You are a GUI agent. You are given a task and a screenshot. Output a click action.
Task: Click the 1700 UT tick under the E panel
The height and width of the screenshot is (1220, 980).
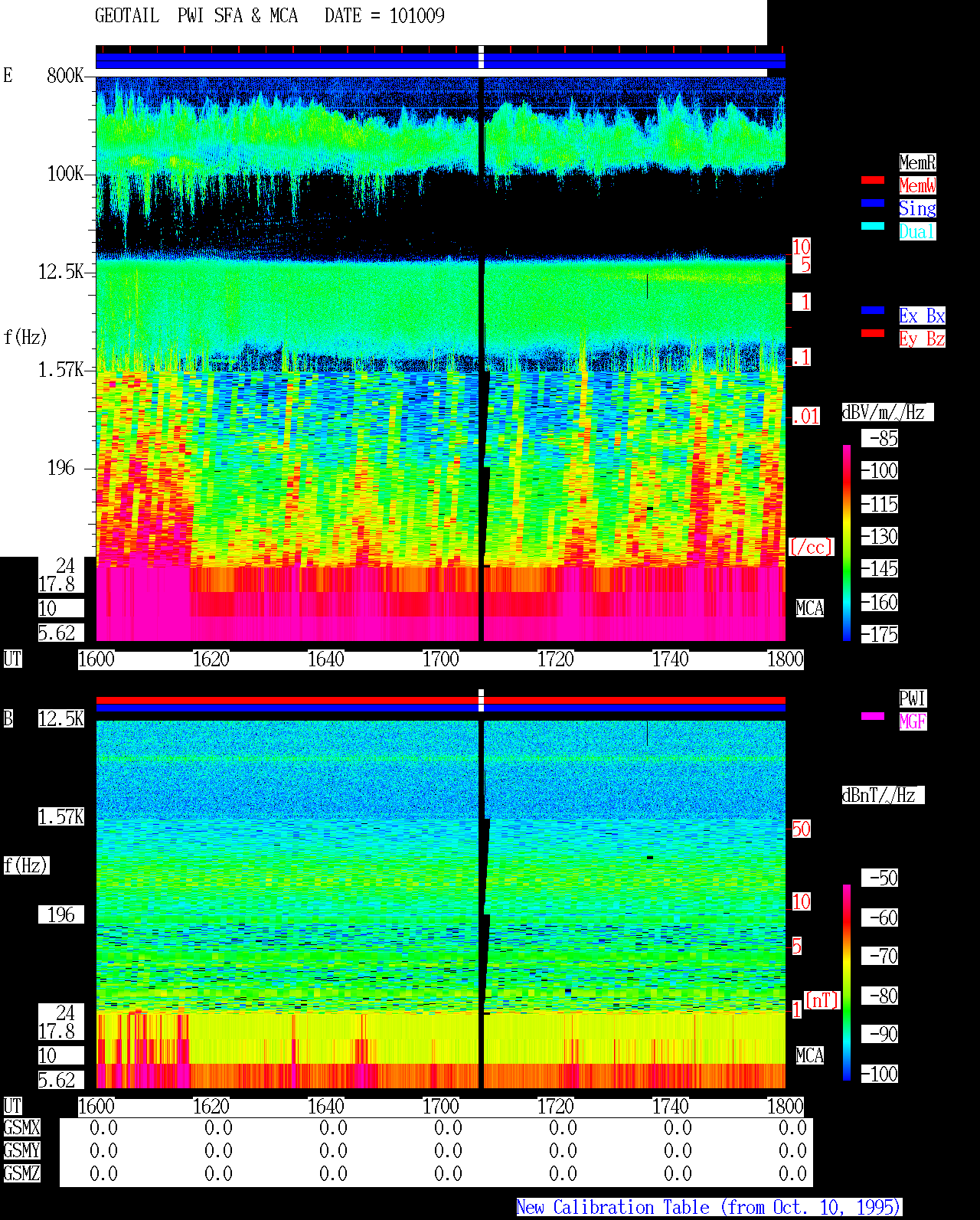440,659
